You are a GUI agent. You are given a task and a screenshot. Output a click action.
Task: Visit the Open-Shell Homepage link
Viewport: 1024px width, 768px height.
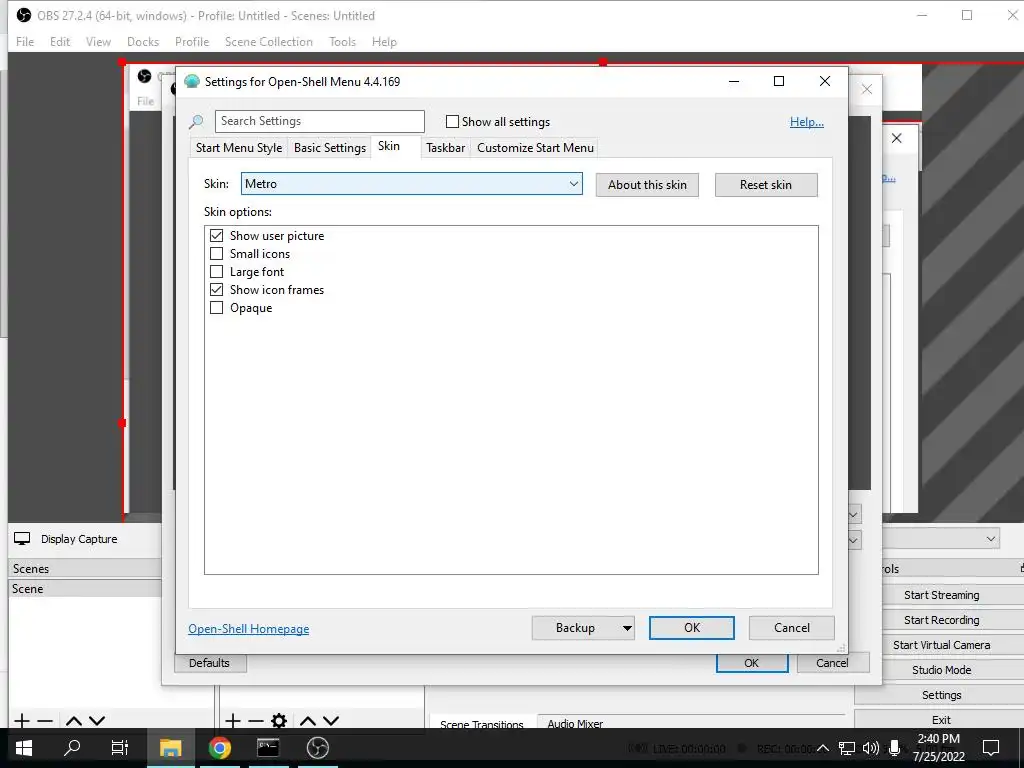249,628
